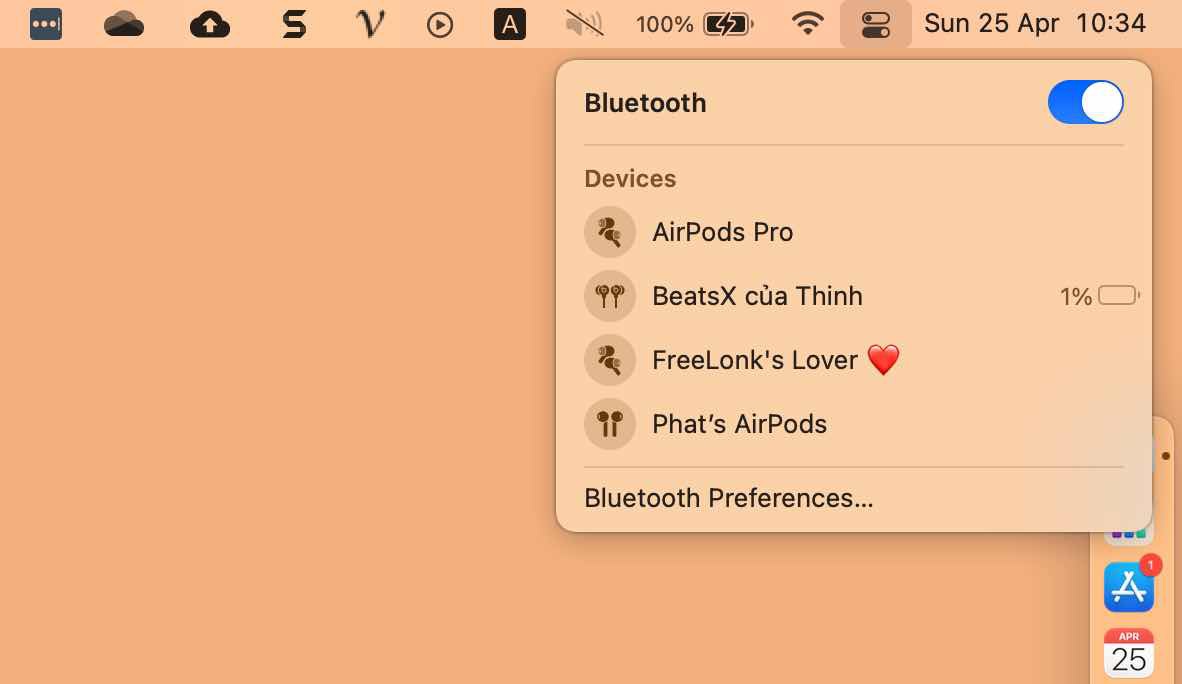Click the battery status at 100%
This screenshot has height=684, width=1182.
click(694, 24)
